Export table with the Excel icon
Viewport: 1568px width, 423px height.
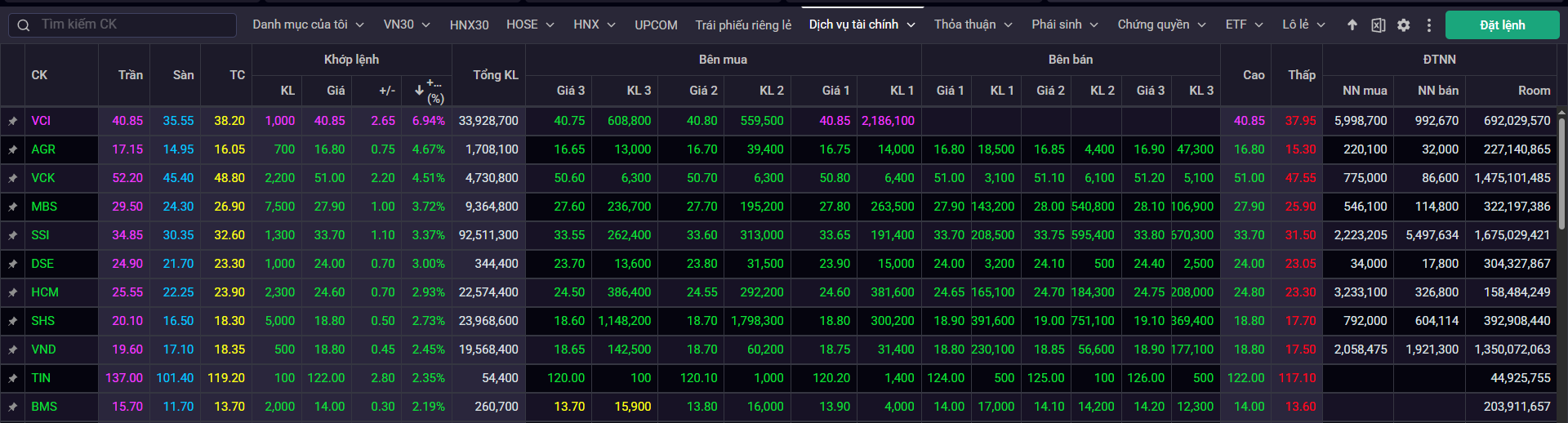(1378, 25)
